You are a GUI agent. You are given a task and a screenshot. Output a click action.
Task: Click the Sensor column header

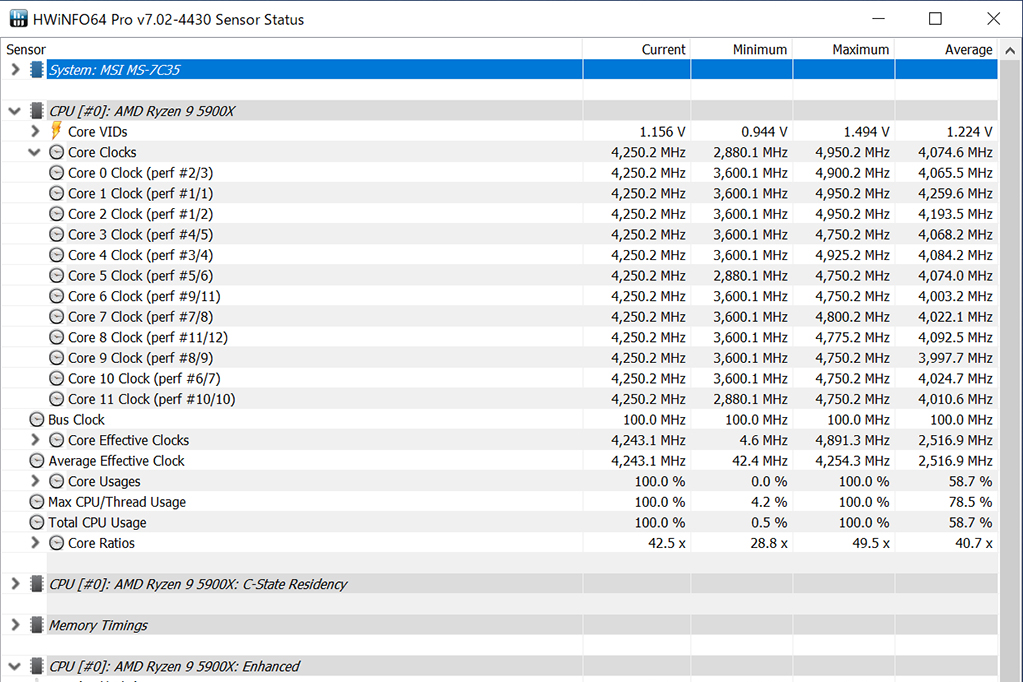26,49
